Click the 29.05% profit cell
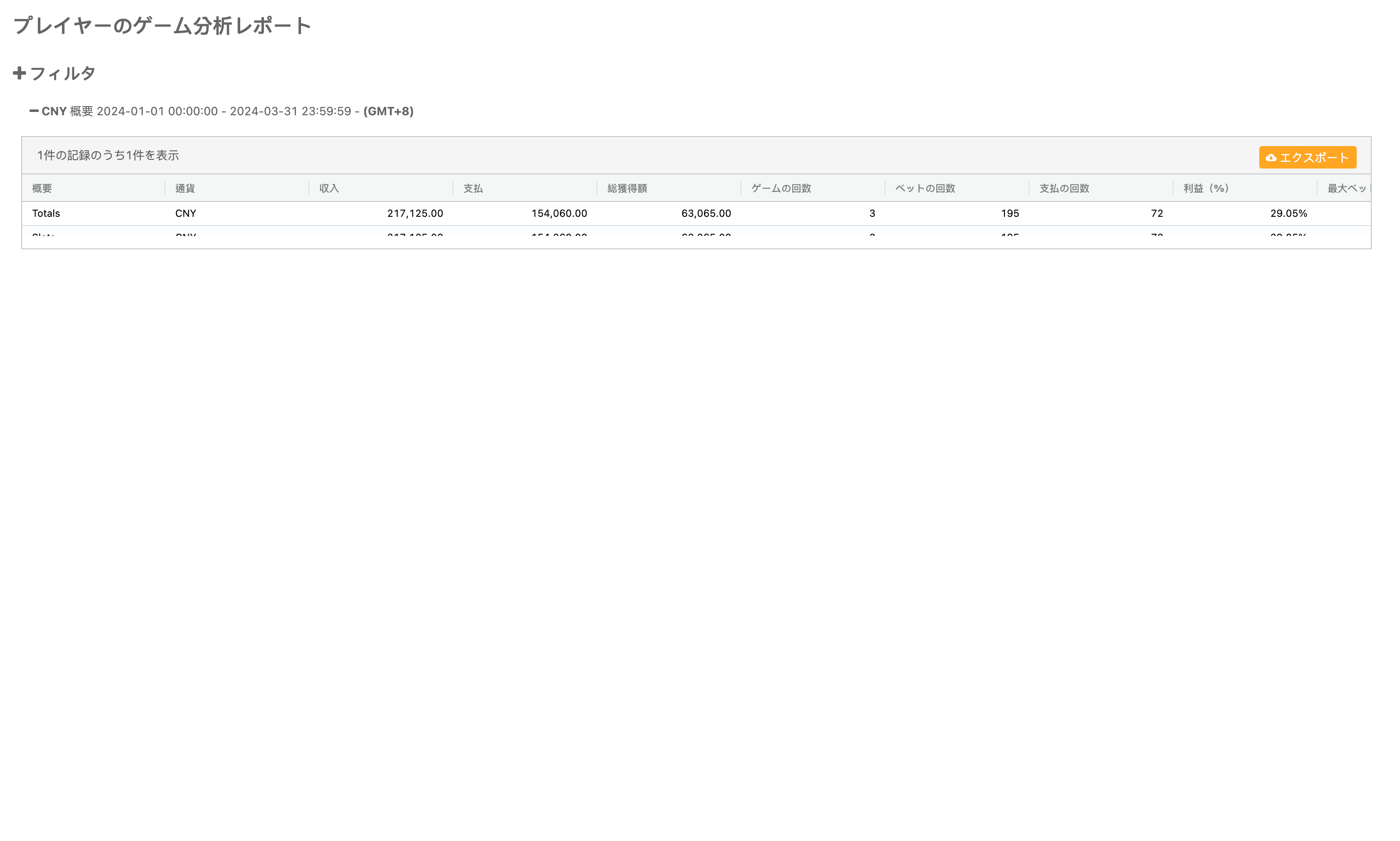The width and height of the screenshot is (1400, 841). 1288,213
